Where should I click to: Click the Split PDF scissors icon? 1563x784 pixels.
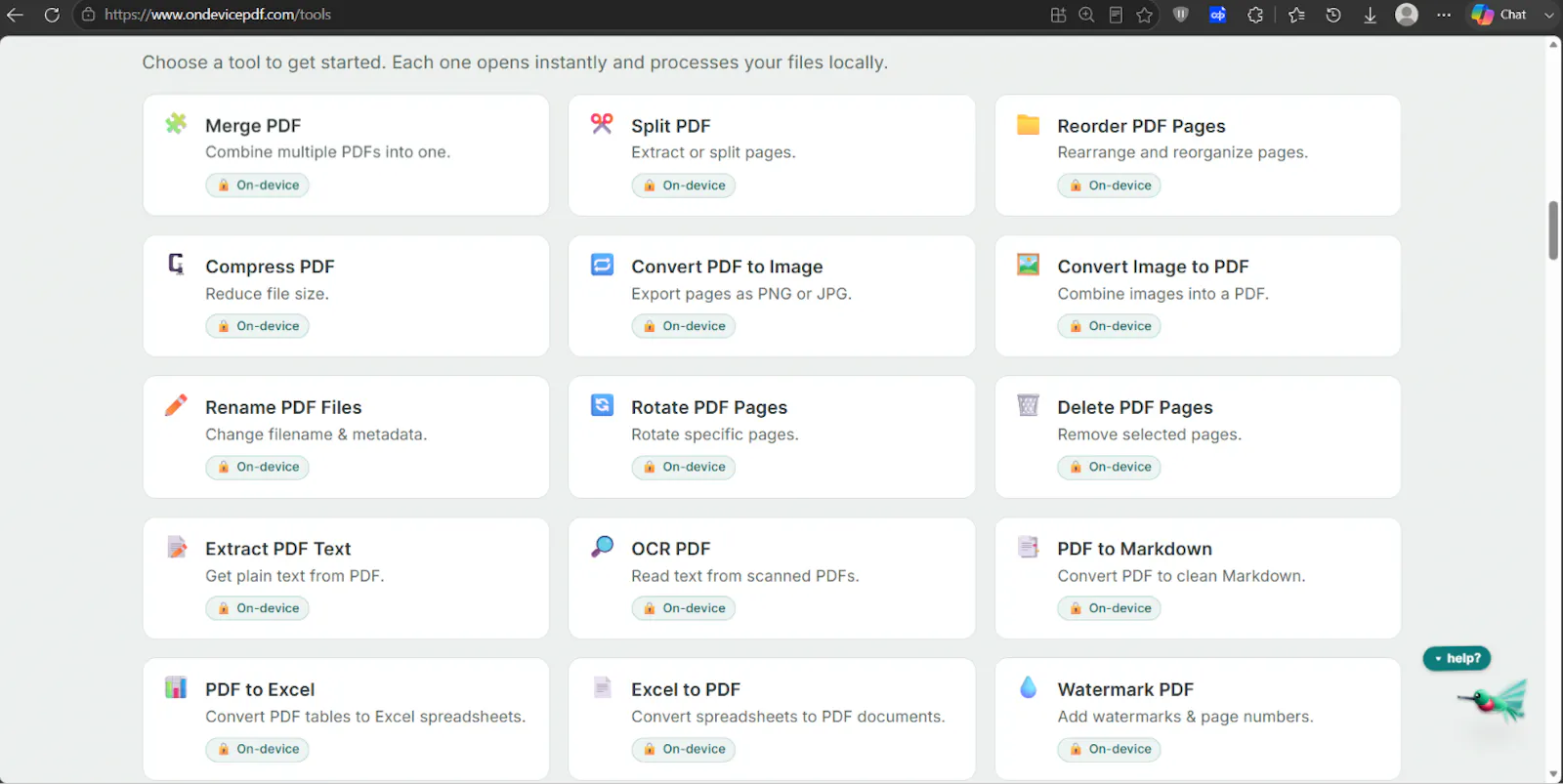pos(602,123)
